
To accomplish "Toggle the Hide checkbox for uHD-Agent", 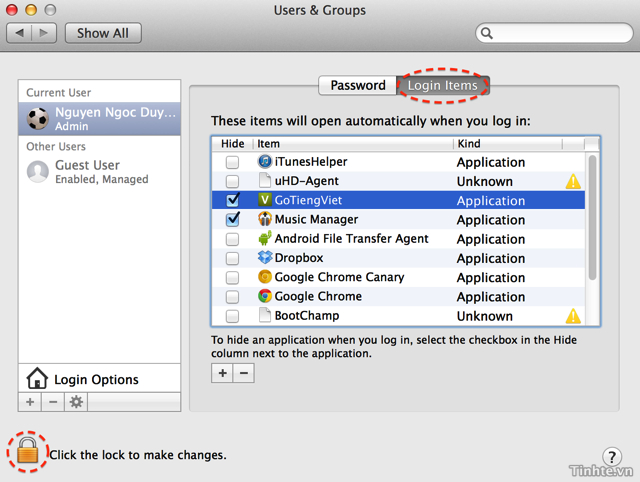I will tap(232, 181).
